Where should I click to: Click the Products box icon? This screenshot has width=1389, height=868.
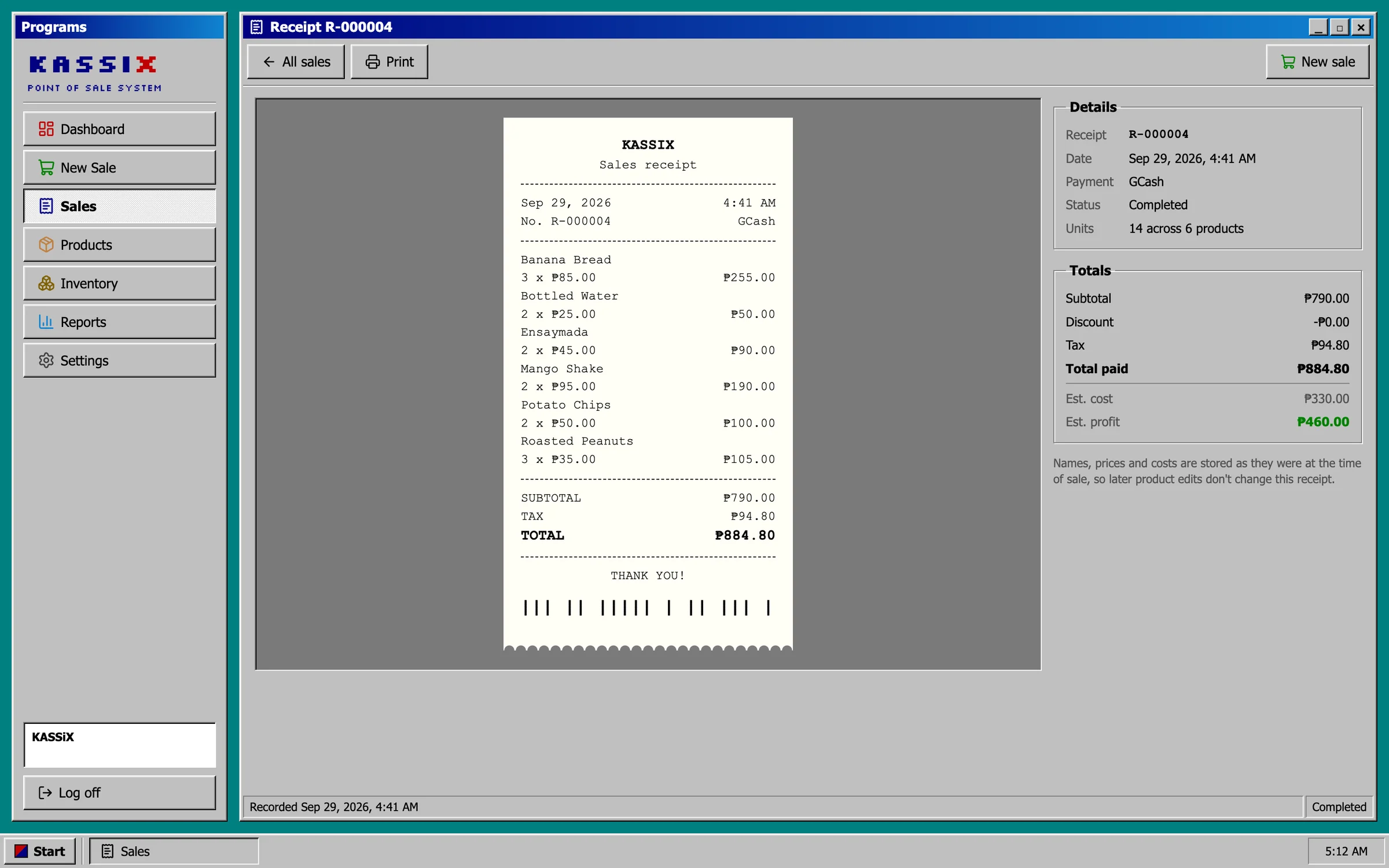pyautogui.click(x=46, y=244)
